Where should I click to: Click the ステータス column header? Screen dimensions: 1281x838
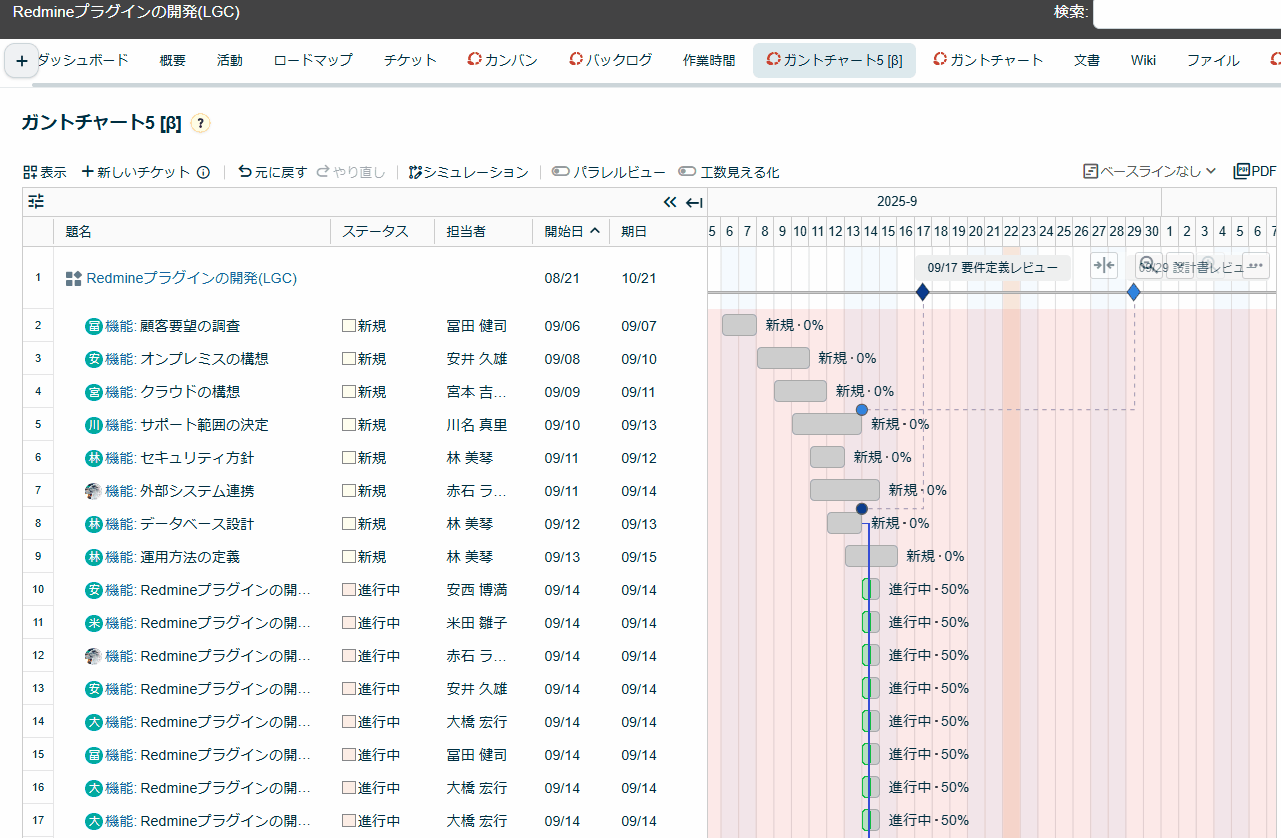coord(383,231)
